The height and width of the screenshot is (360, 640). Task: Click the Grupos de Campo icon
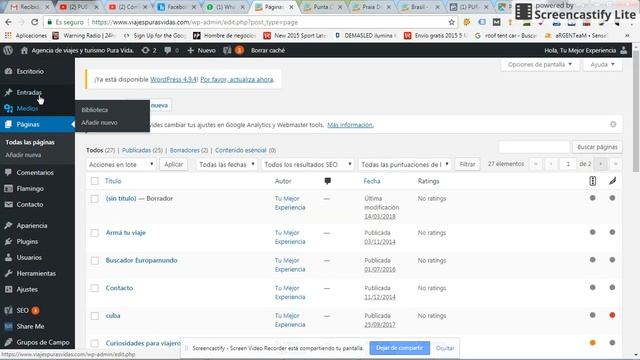[x=9, y=342]
